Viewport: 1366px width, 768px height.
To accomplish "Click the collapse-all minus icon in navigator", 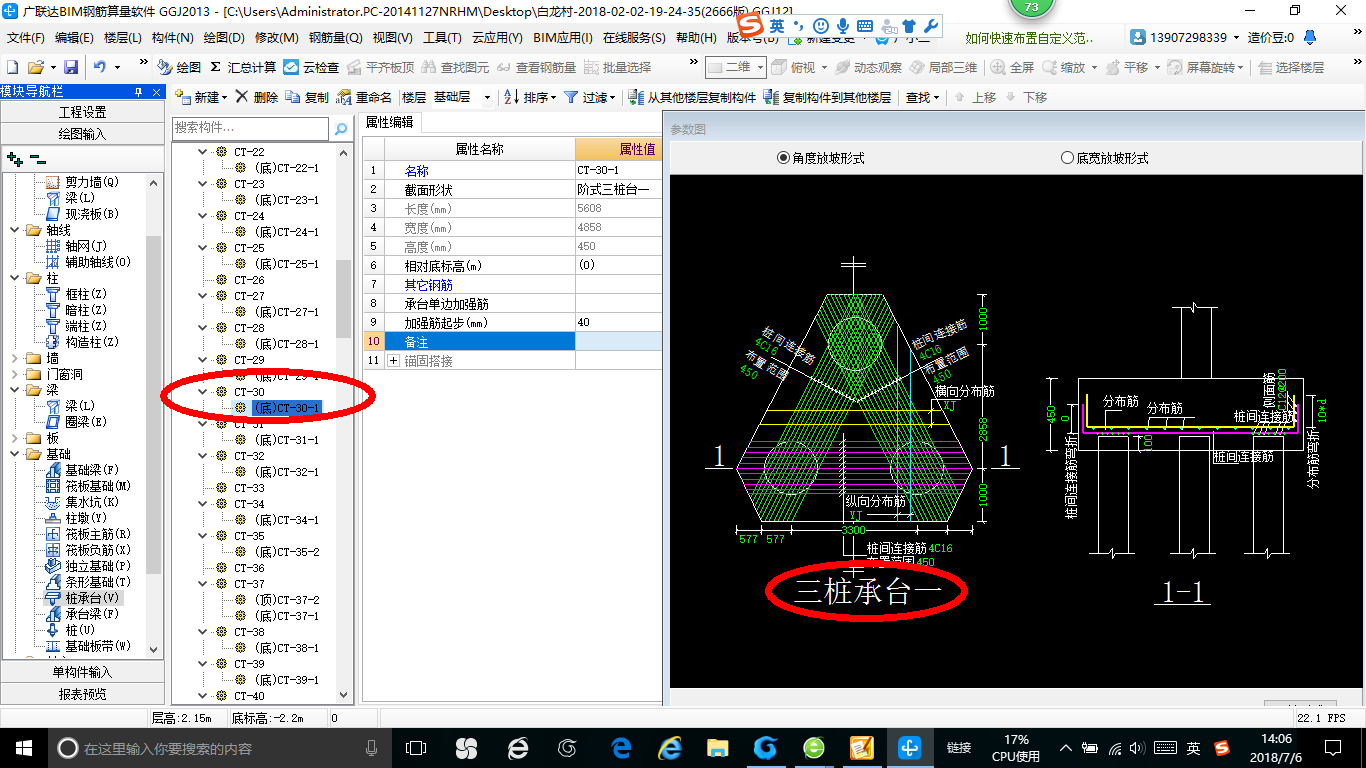I will [37, 158].
